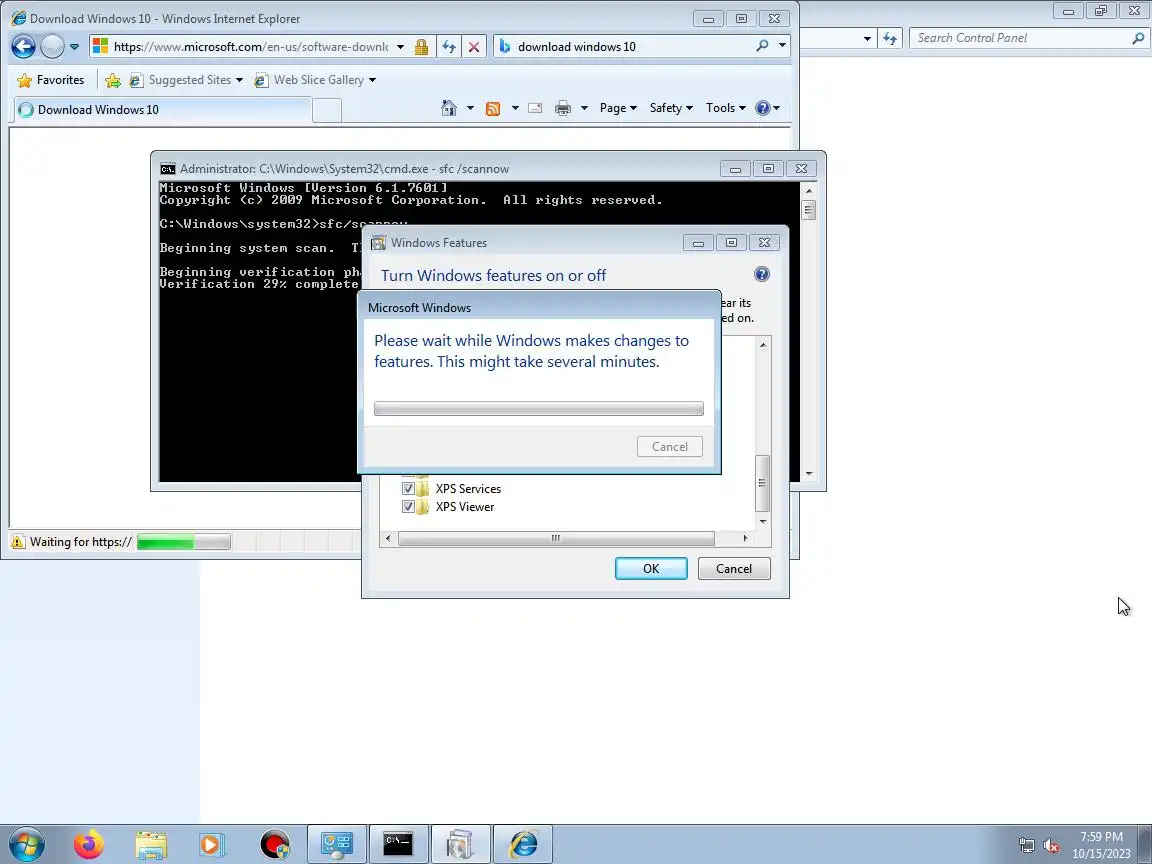Switch to Internet Explorer taskbar button
The height and width of the screenshot is (864, 1152).
[522, 845]
